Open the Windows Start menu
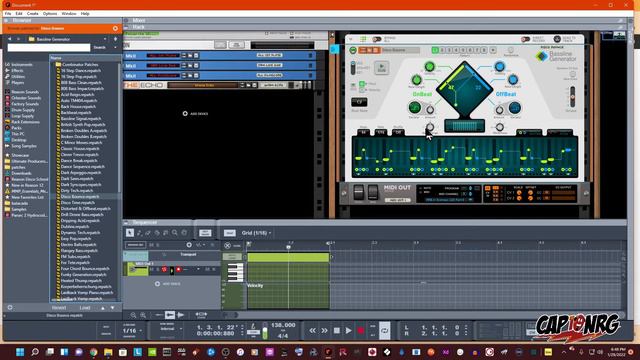 (x=20, y=352)
